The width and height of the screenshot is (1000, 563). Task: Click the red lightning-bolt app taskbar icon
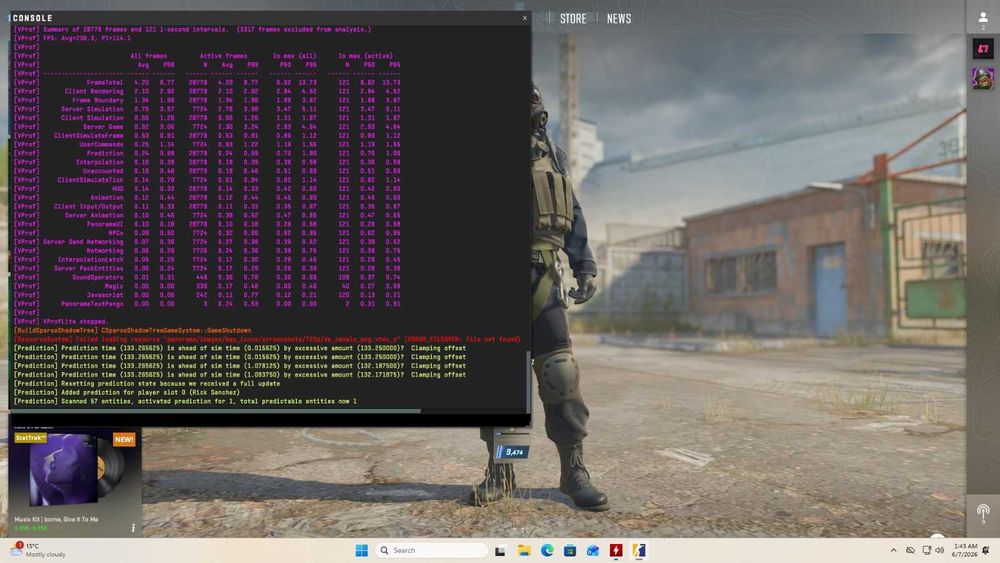[x=616, y=550]
